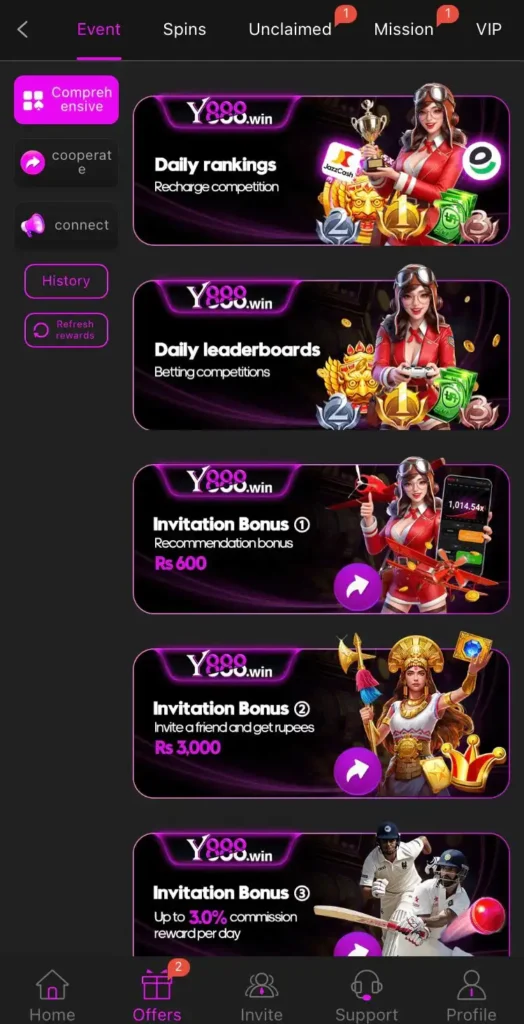This screenshot has height=1024, width=524.
Task: Open the VIP tab
Action: 489,29
